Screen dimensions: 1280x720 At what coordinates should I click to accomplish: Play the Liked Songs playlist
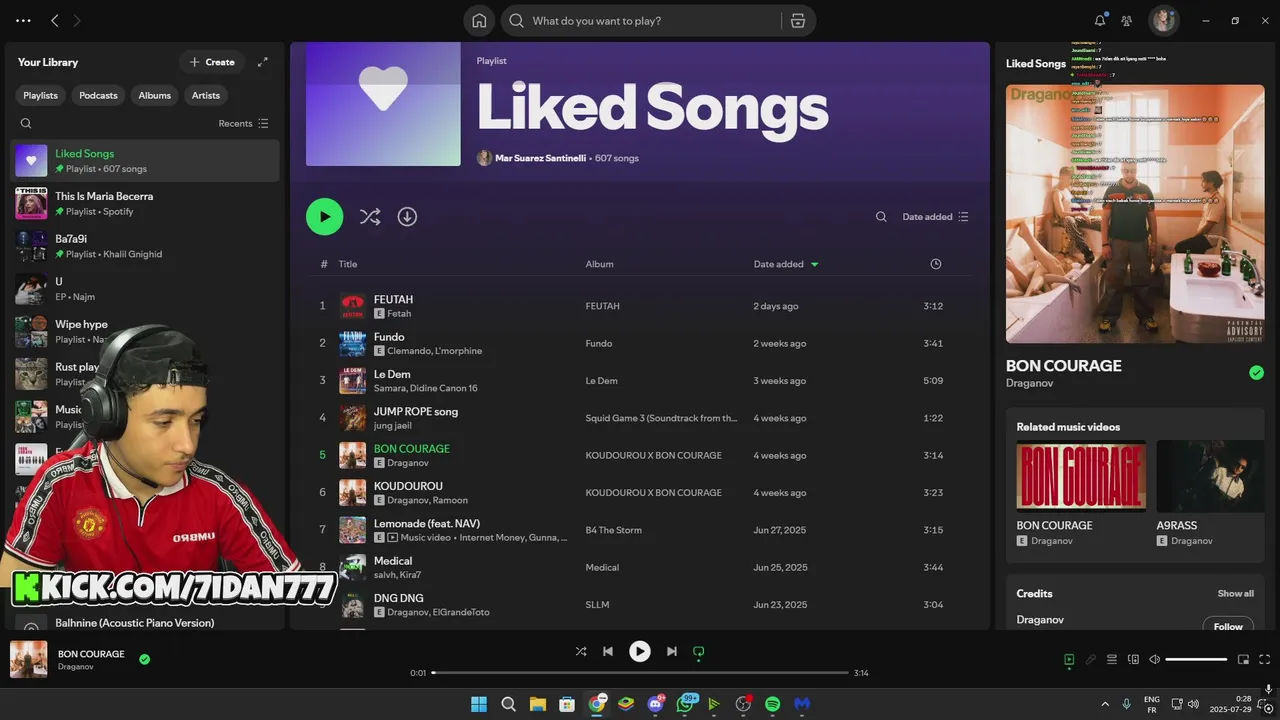point(324,216)
